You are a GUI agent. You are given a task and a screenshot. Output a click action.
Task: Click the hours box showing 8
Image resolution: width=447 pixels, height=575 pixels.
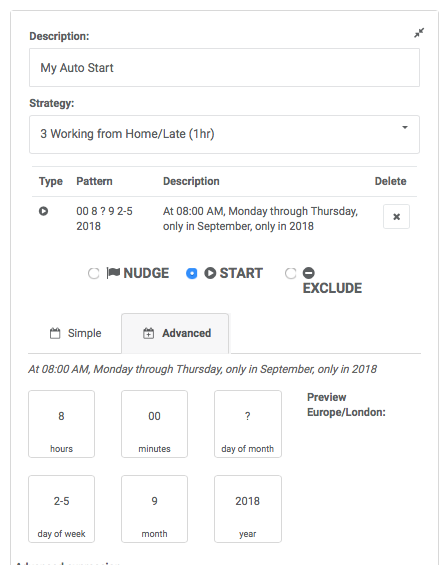click(62, 424)
